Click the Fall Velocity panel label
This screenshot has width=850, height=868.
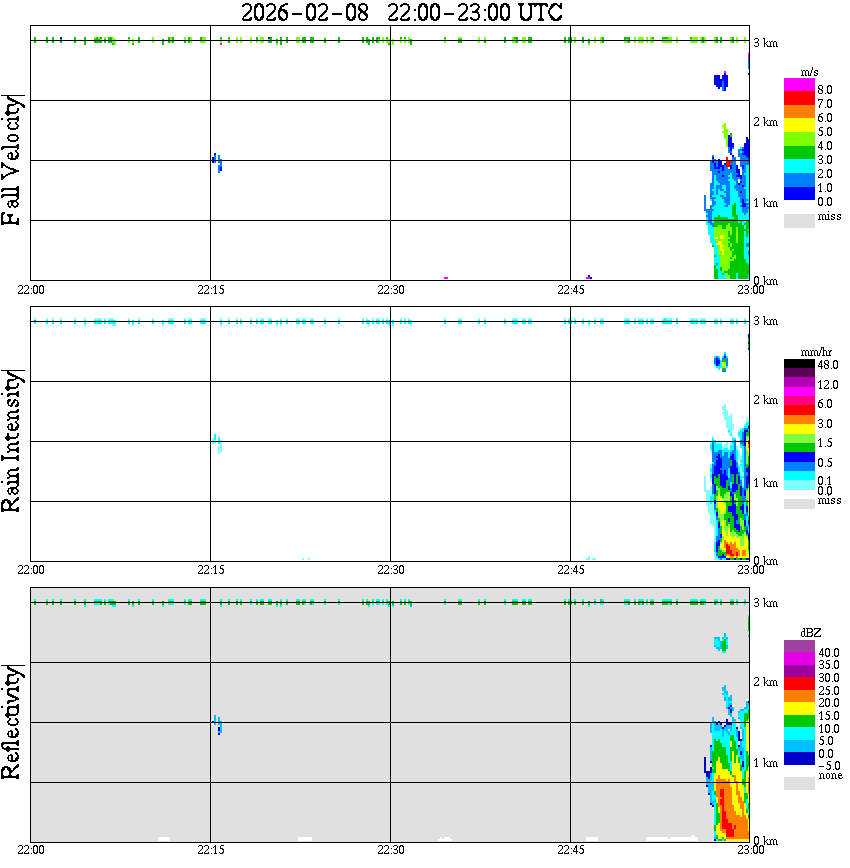tap(12, 160)
